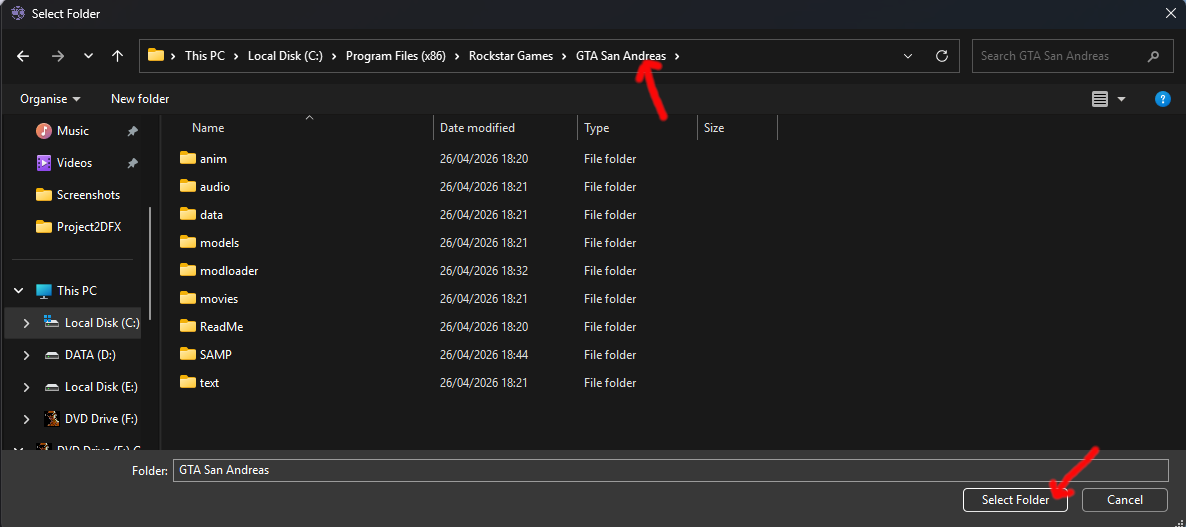
Task: Click GTA San Andreas breadcrumb
Action: [x=621, y=56]
